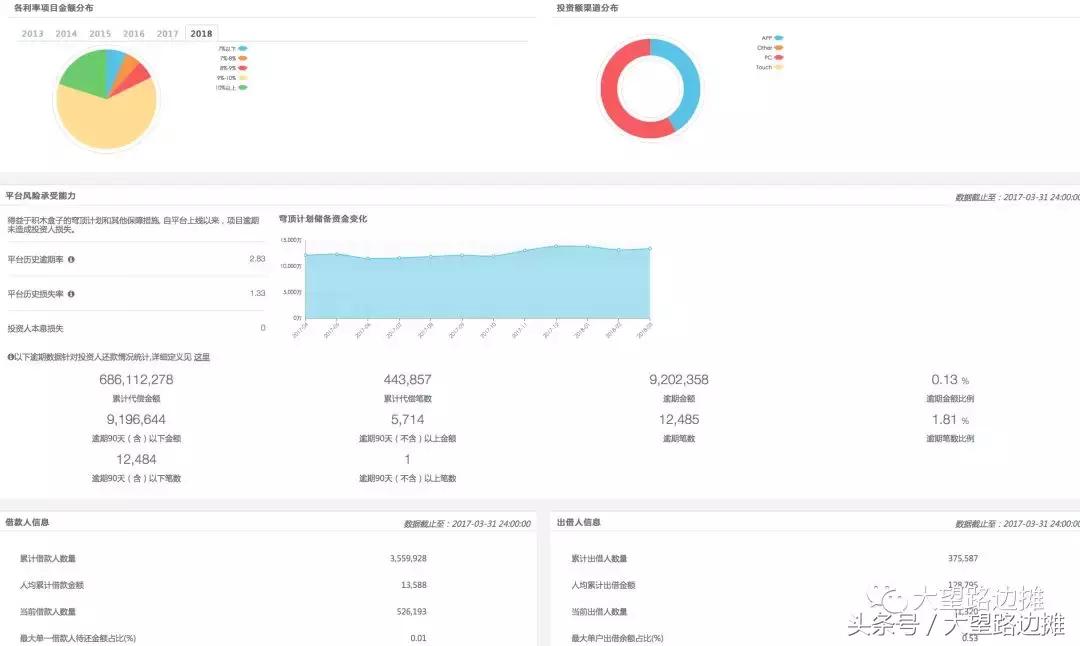Screen dimensions: 1080x646
Task: Click the 8%-9% legend color marker
Action: [243, 68]
